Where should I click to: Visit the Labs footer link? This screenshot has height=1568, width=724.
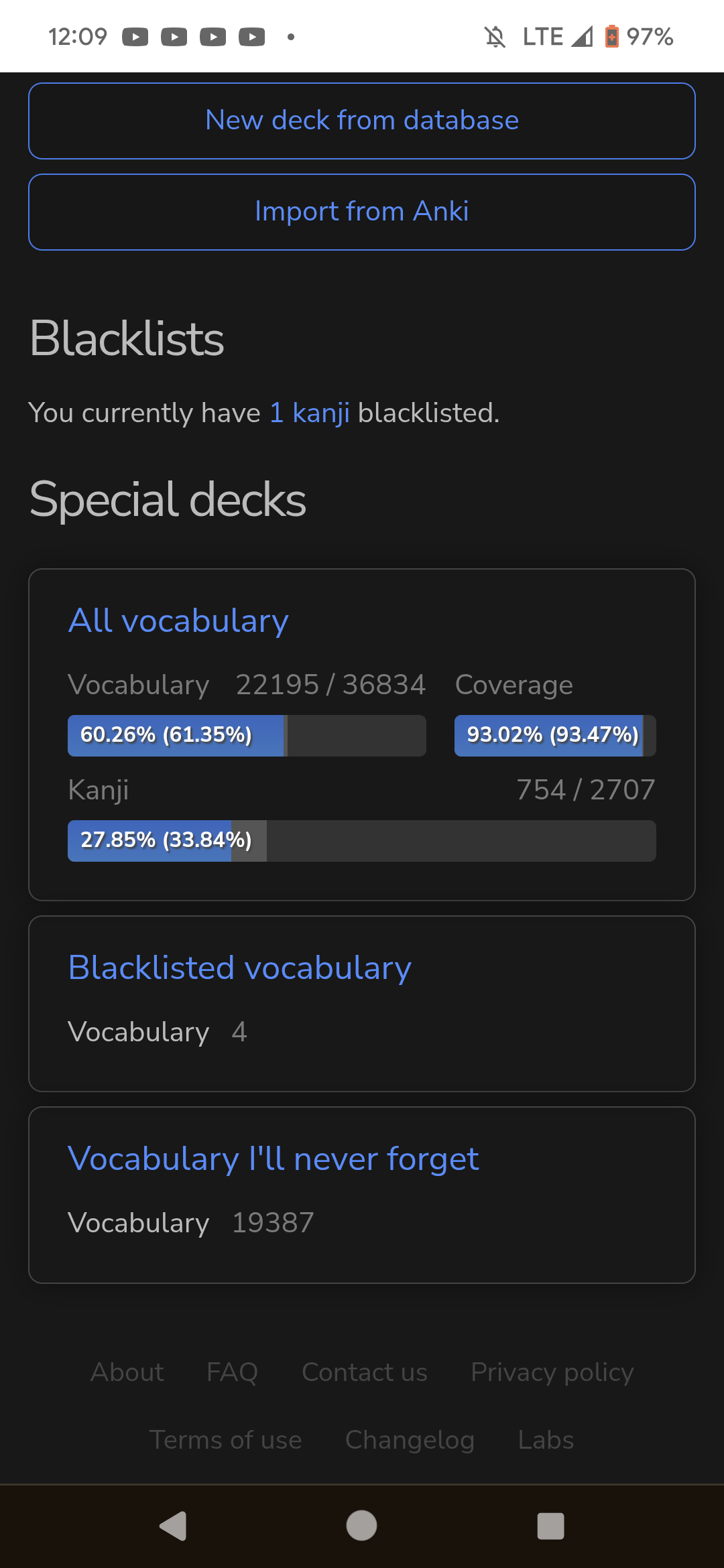coord(546,1440)
